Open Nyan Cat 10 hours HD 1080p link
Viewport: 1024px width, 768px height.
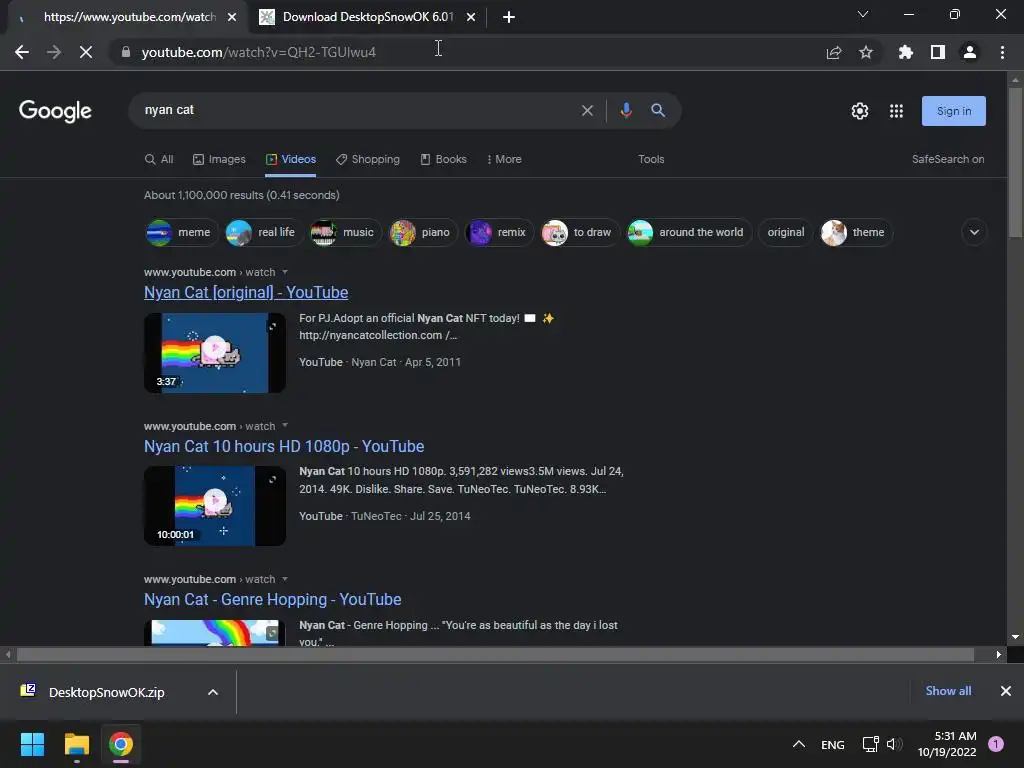point(284,447)
